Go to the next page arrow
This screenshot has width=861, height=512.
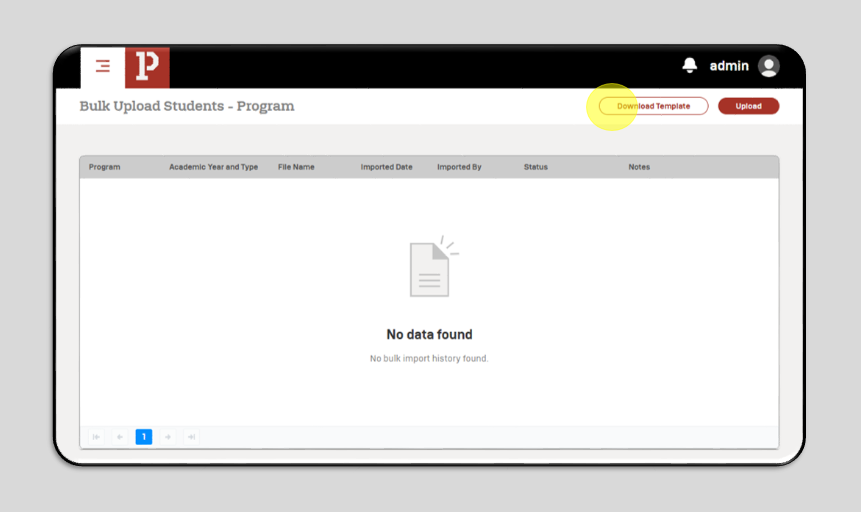pos(167,437)
